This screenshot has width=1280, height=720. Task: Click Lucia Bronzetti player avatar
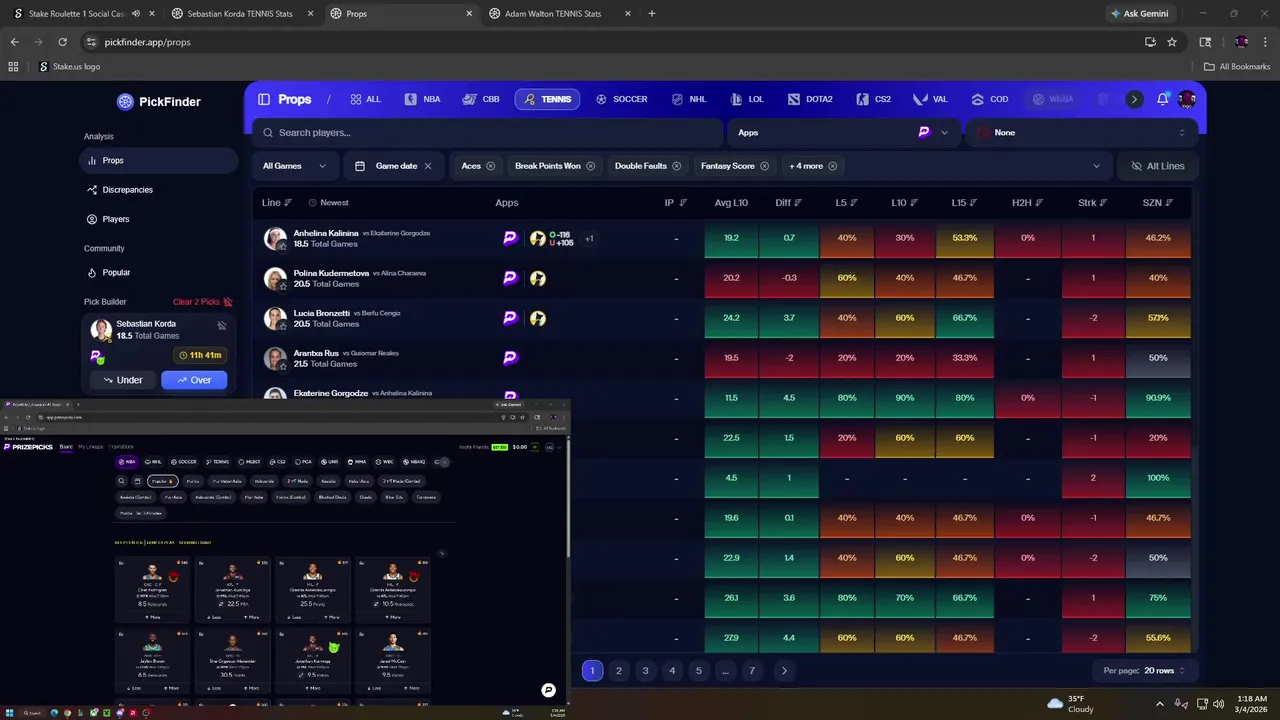pyautogui.click(x=275, y=318)
